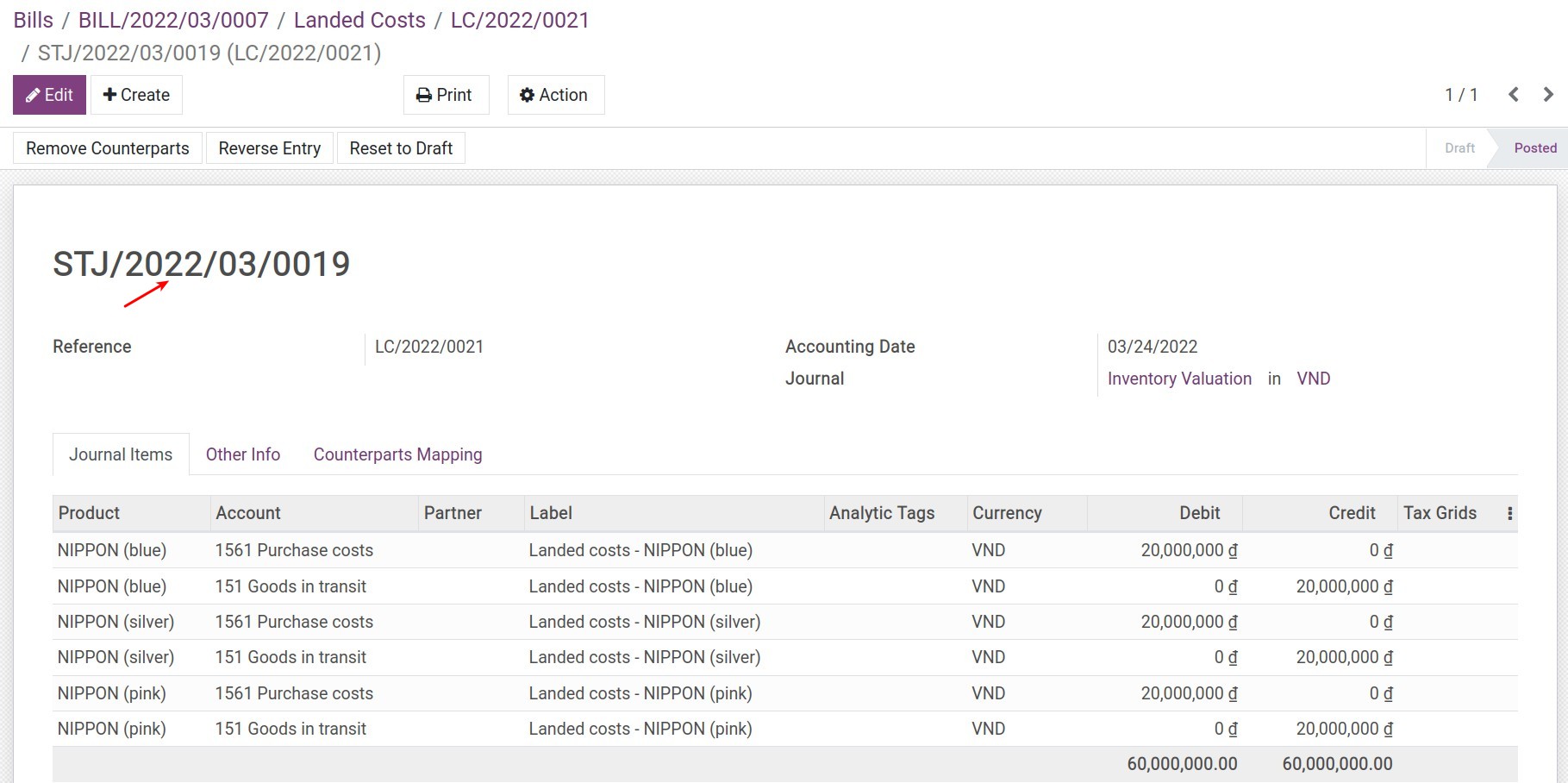The width and height of the screenshot is (1568, 783).
Task: Open the Action dropdown menu
Action: coord(555,95)
